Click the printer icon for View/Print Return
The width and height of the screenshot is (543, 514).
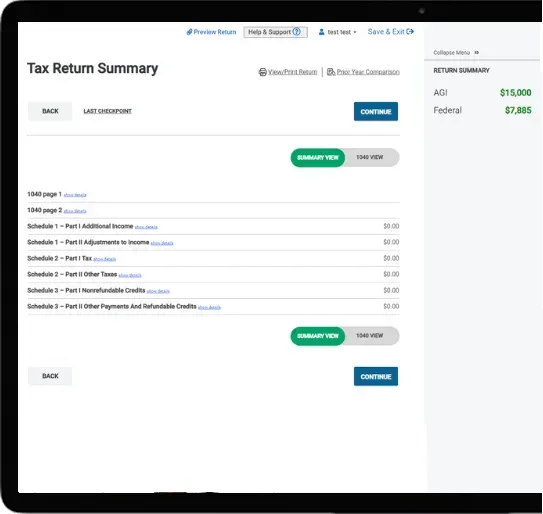click(262, 72)
